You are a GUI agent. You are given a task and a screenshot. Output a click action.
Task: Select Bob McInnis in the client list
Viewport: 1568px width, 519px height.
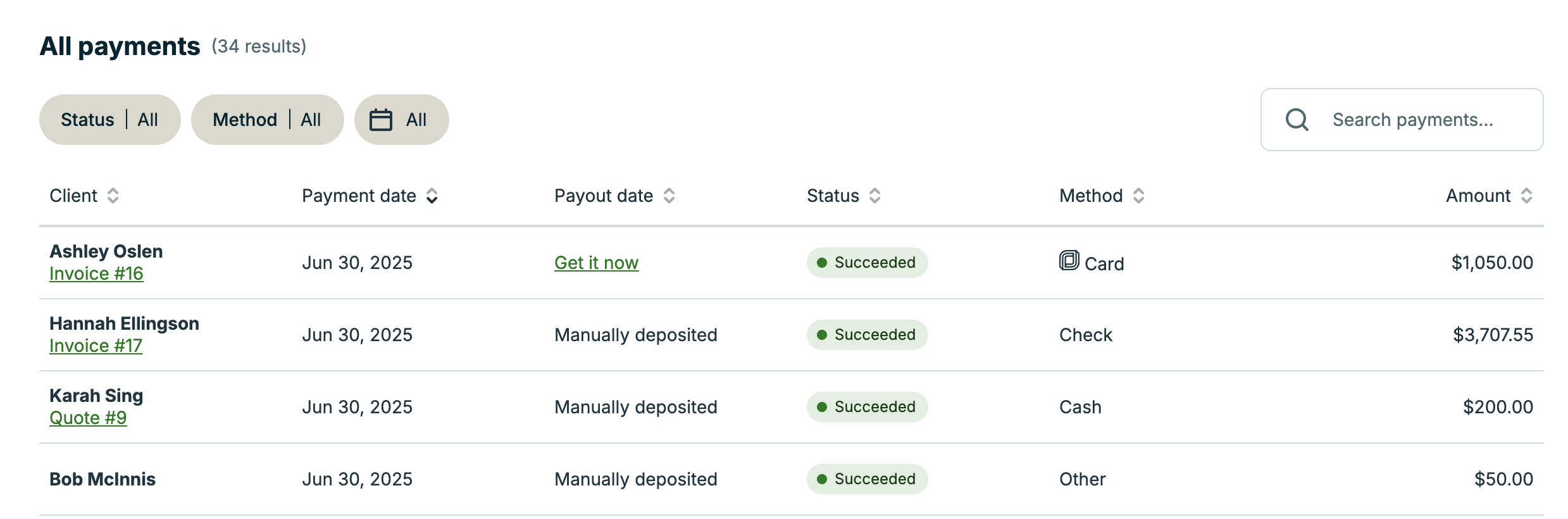click(x=103, y=479)
